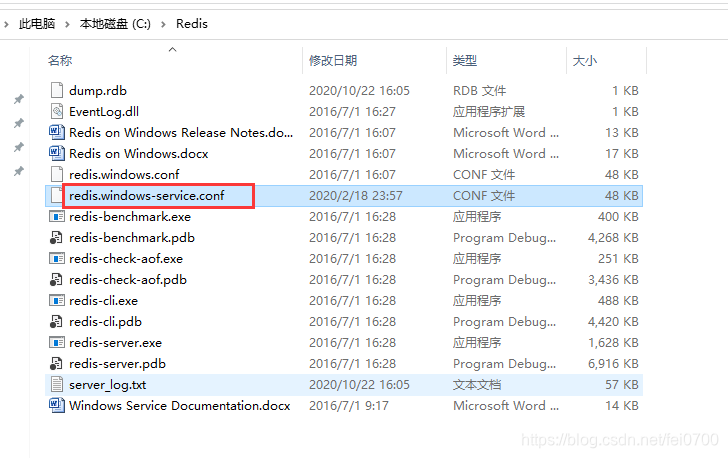Viewport: 728px width, 458px height.
Task: Navigate to 本地磁盘 (C:) breadcrumb
Action: (115, 24)
